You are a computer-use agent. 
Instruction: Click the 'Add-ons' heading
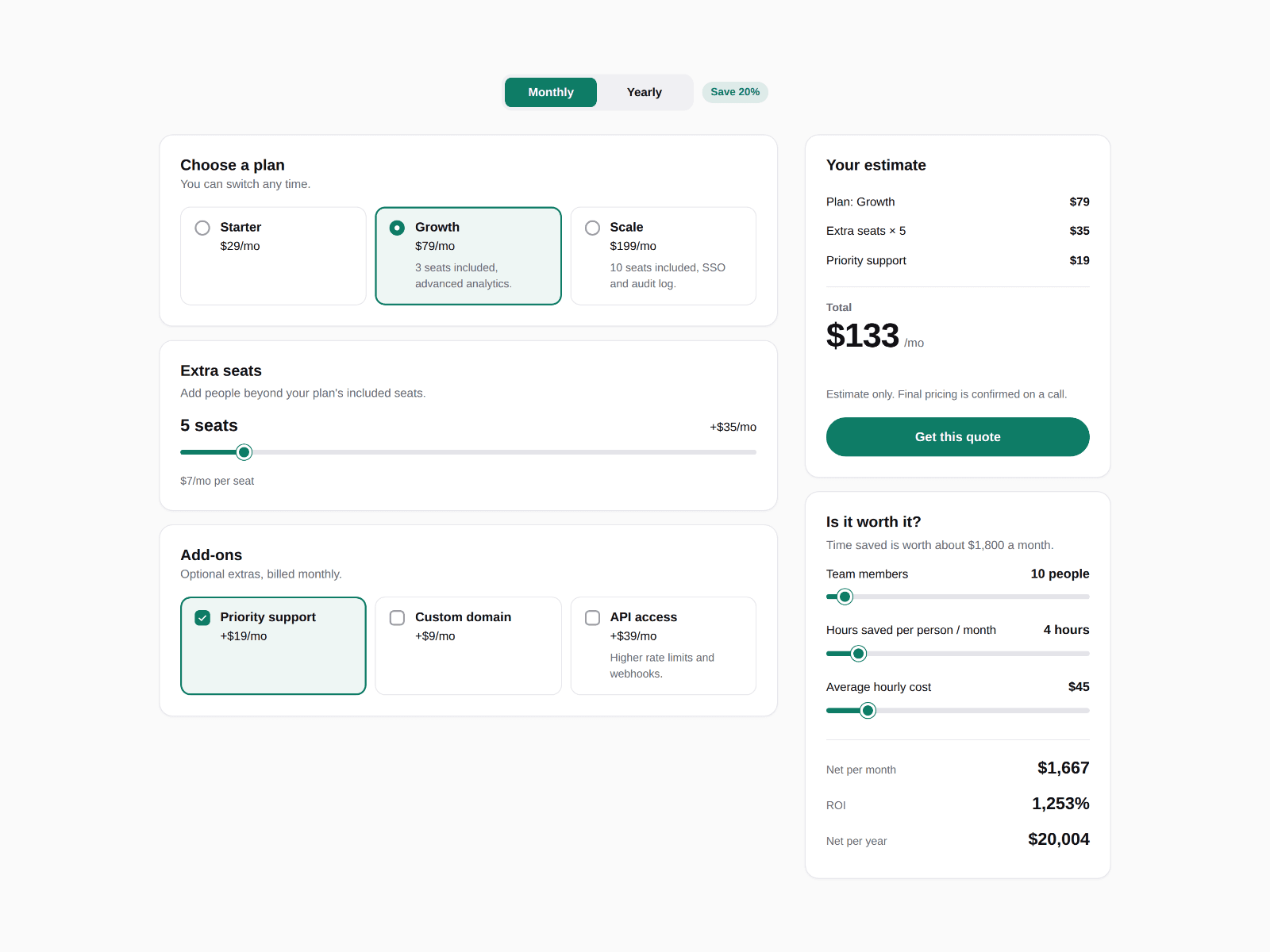(x=211, y=555)
